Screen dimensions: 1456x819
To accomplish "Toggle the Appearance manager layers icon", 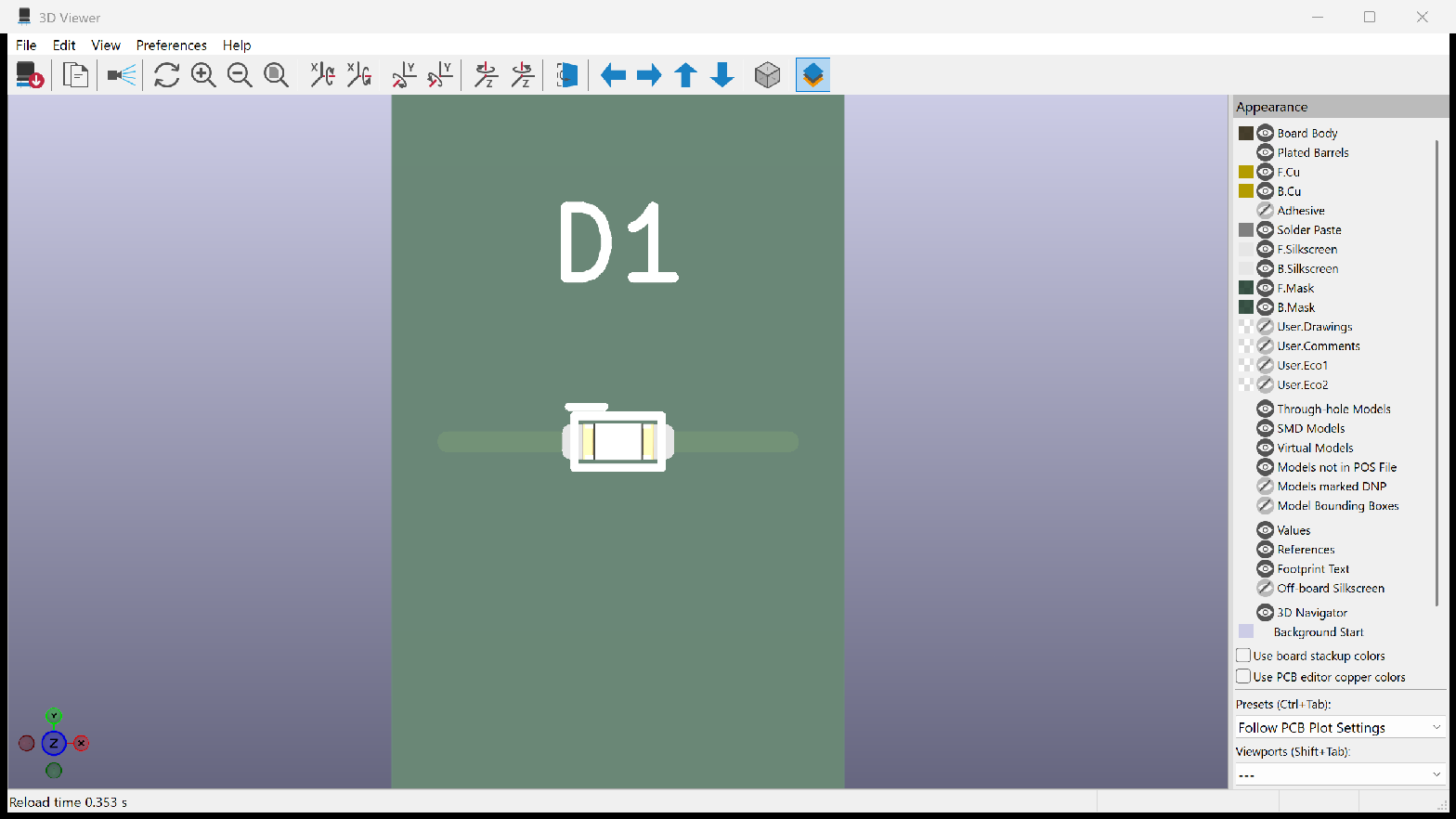I will pyautogui.click(x=812, y=75).
